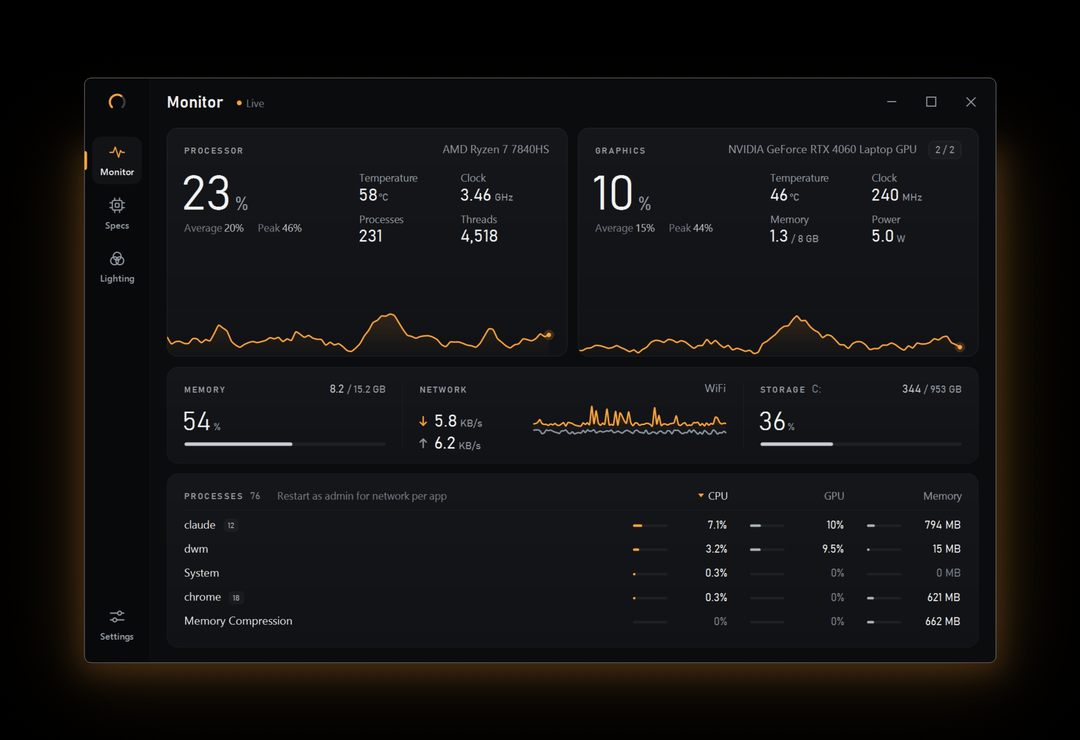
Task: Select the Memory Compression process row
Action: (x=572, y=621)
